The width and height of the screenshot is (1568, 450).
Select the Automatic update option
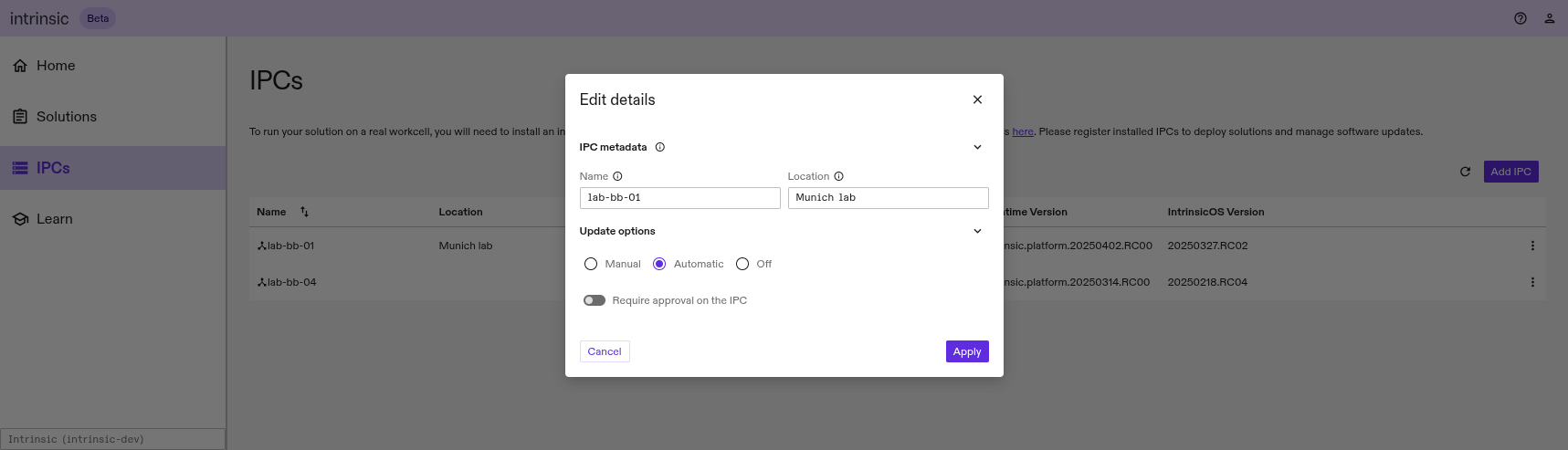pyautogui.click(x=659, y=264)
